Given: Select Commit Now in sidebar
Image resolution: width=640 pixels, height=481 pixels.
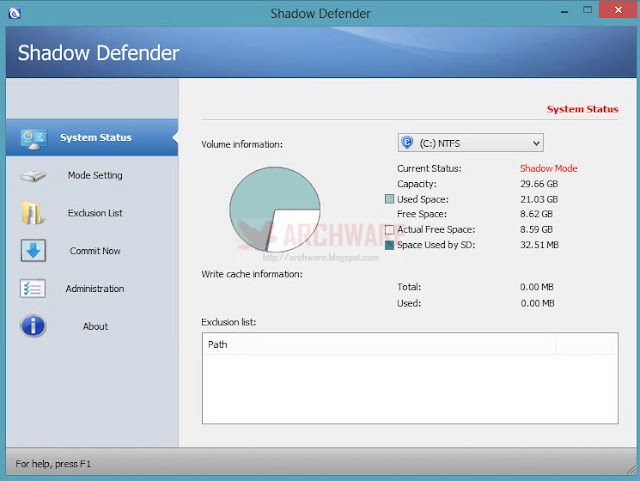Looking at the screenshot, I should (92, 251).
